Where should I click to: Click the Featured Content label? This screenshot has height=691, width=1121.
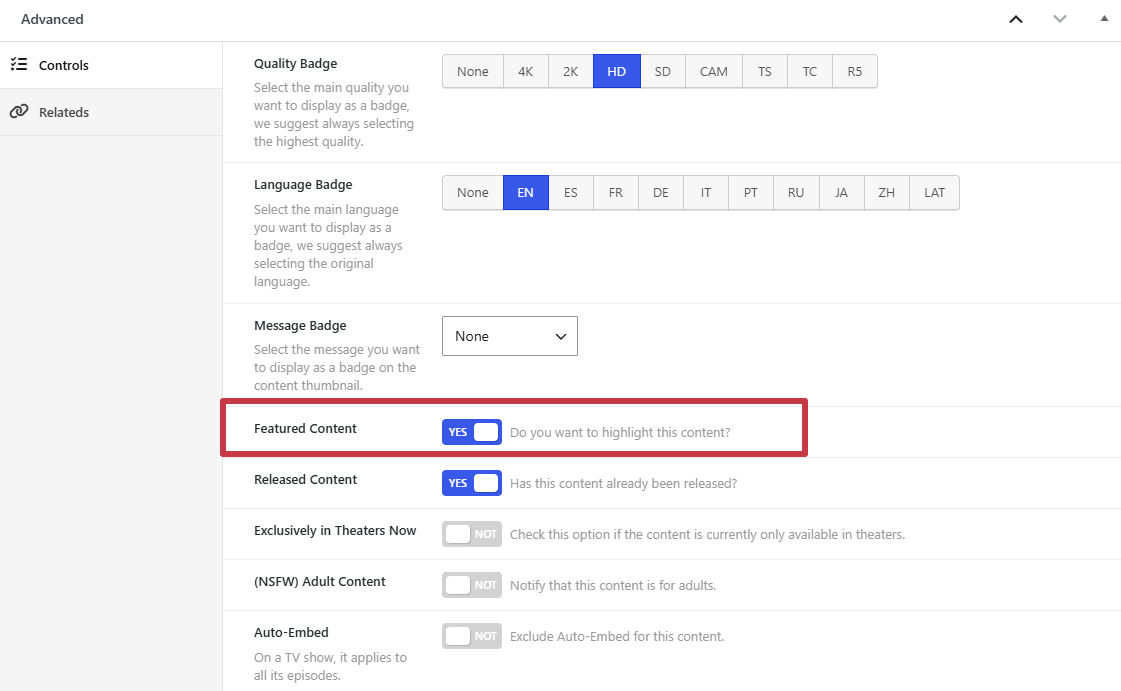[x=305, y=428]
